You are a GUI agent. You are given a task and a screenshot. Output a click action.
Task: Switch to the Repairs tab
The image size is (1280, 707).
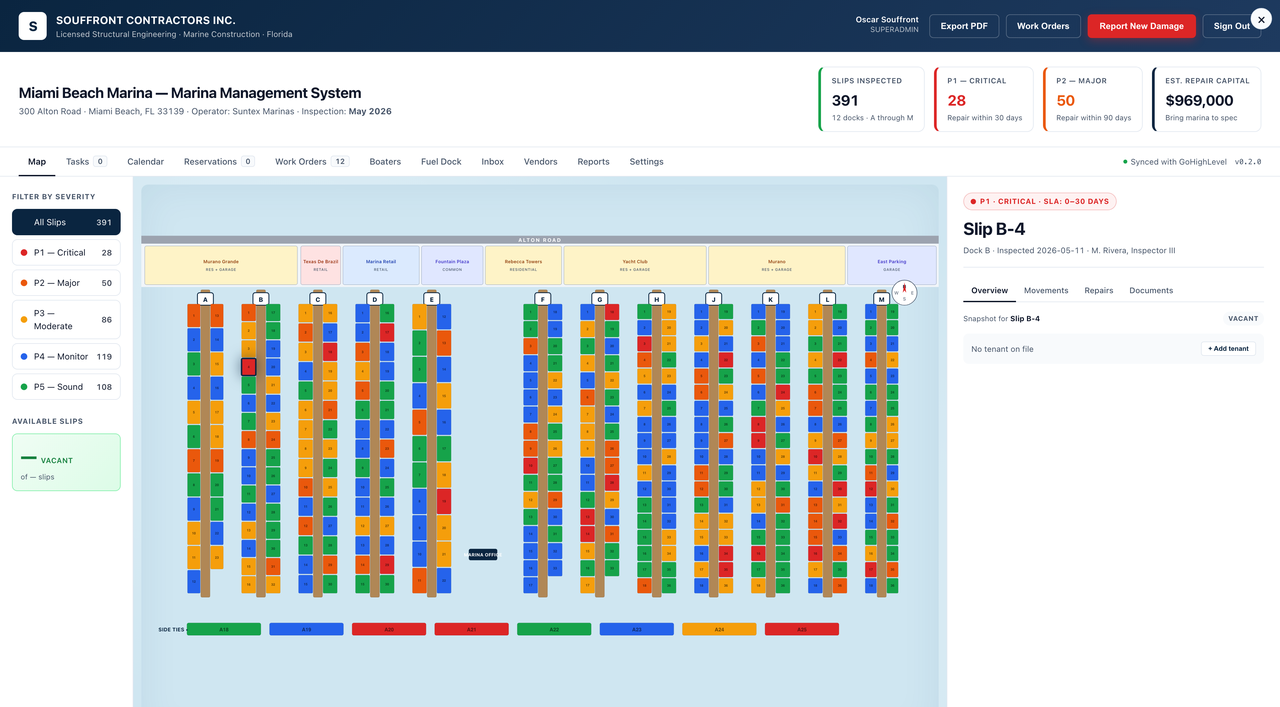[1099, 290]
